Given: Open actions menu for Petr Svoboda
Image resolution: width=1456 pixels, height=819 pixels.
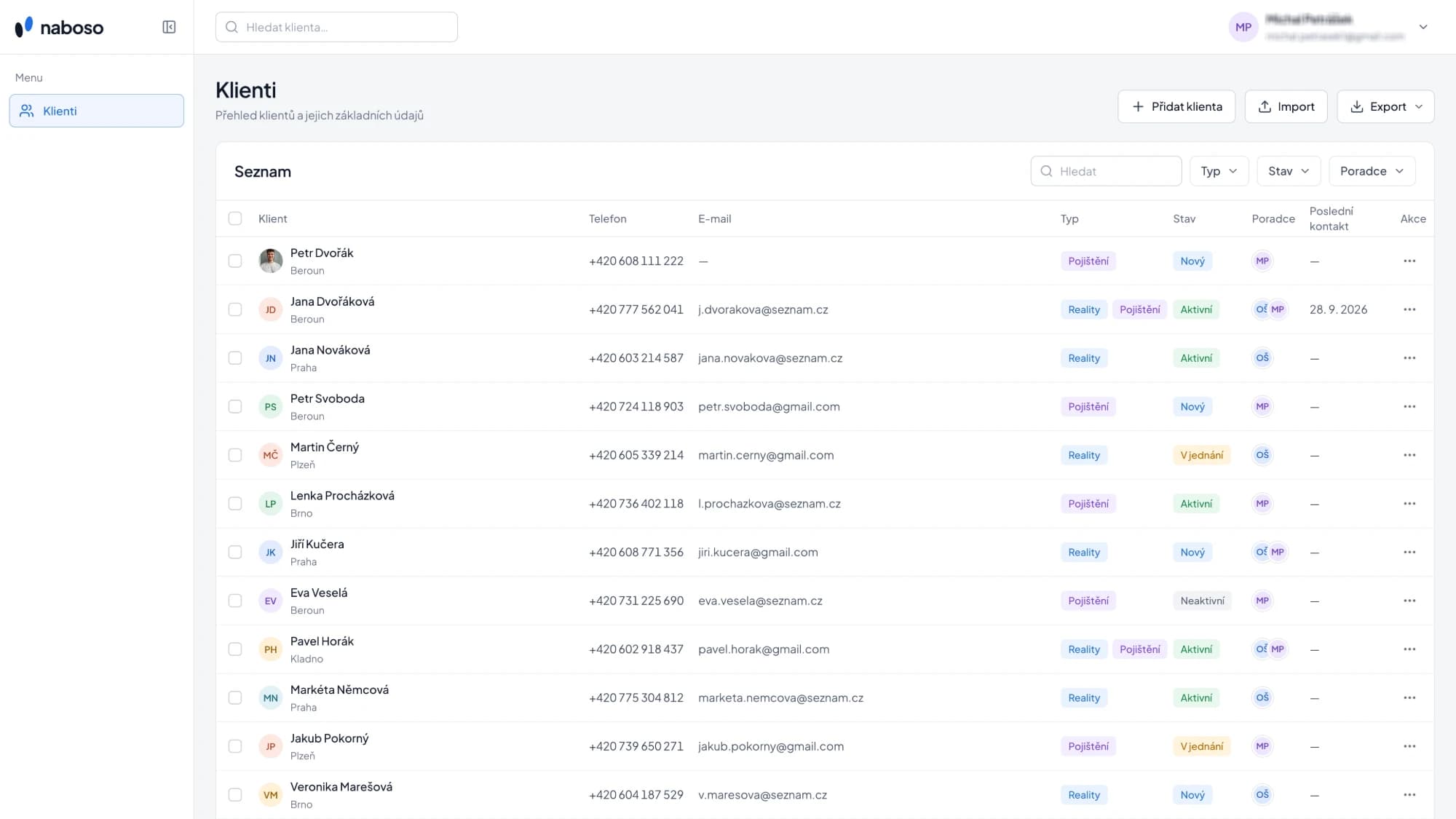Looking at the screenshot, I should tap(1409, 406).
